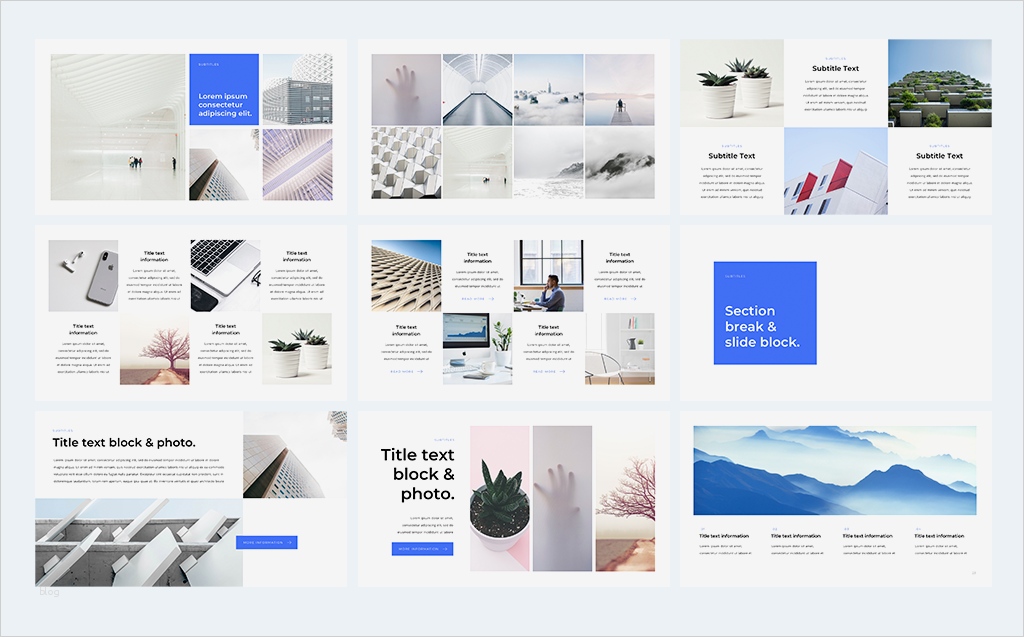Click 'Read more' link right of perforated facade photo
The height and width of the screenshot is (637, 1024).
click(477, 299)
